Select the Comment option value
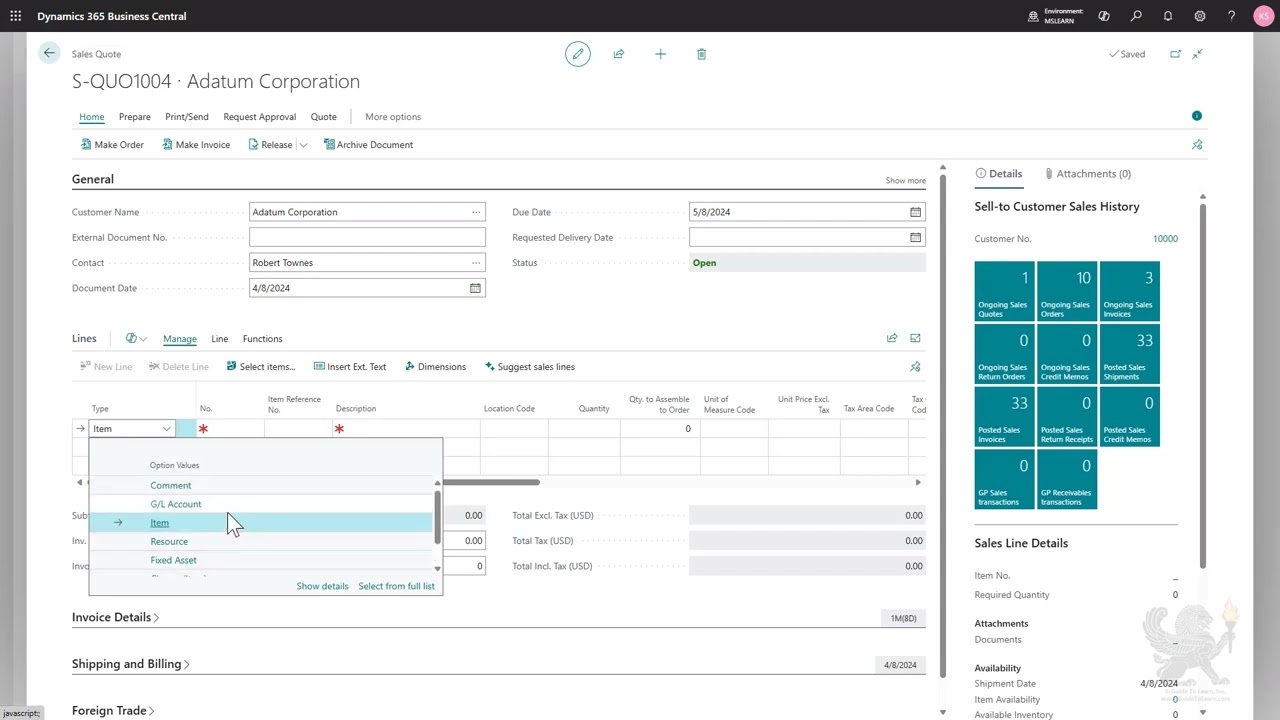The image size is (1280, 720). coord(170,486)
